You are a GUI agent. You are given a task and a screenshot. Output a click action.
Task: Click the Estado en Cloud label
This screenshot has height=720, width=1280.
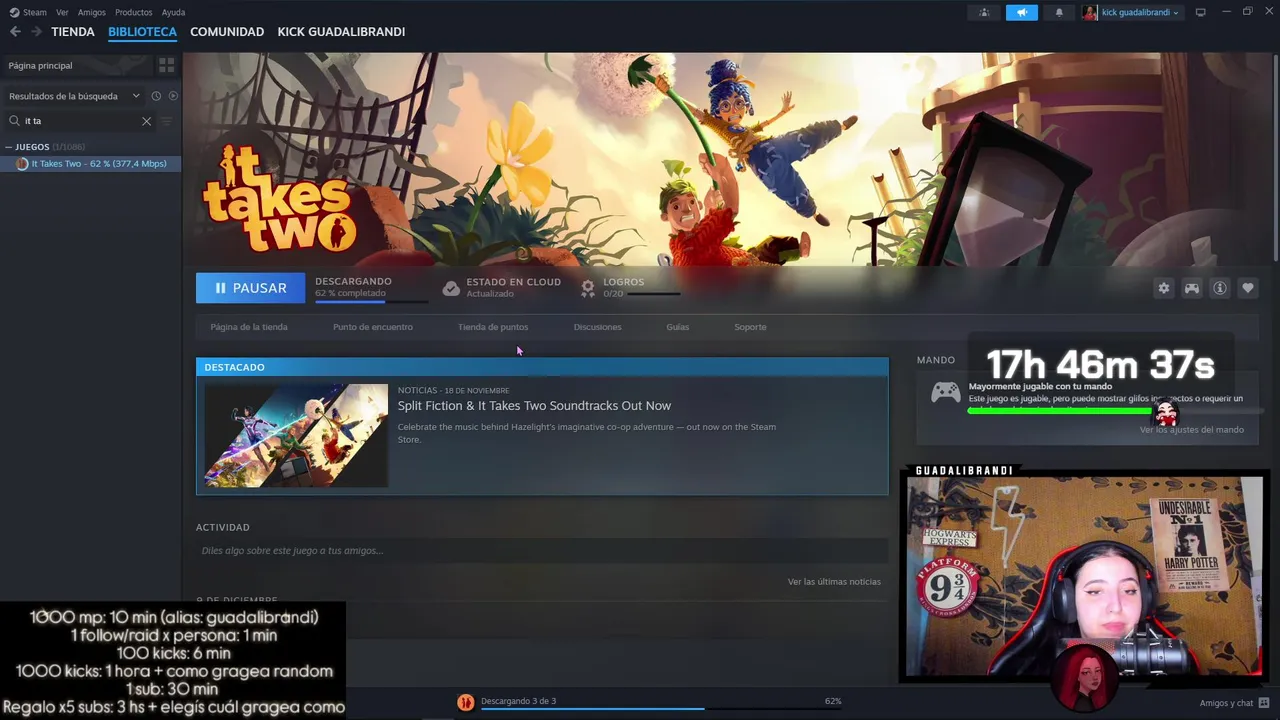tap(513, 282)
